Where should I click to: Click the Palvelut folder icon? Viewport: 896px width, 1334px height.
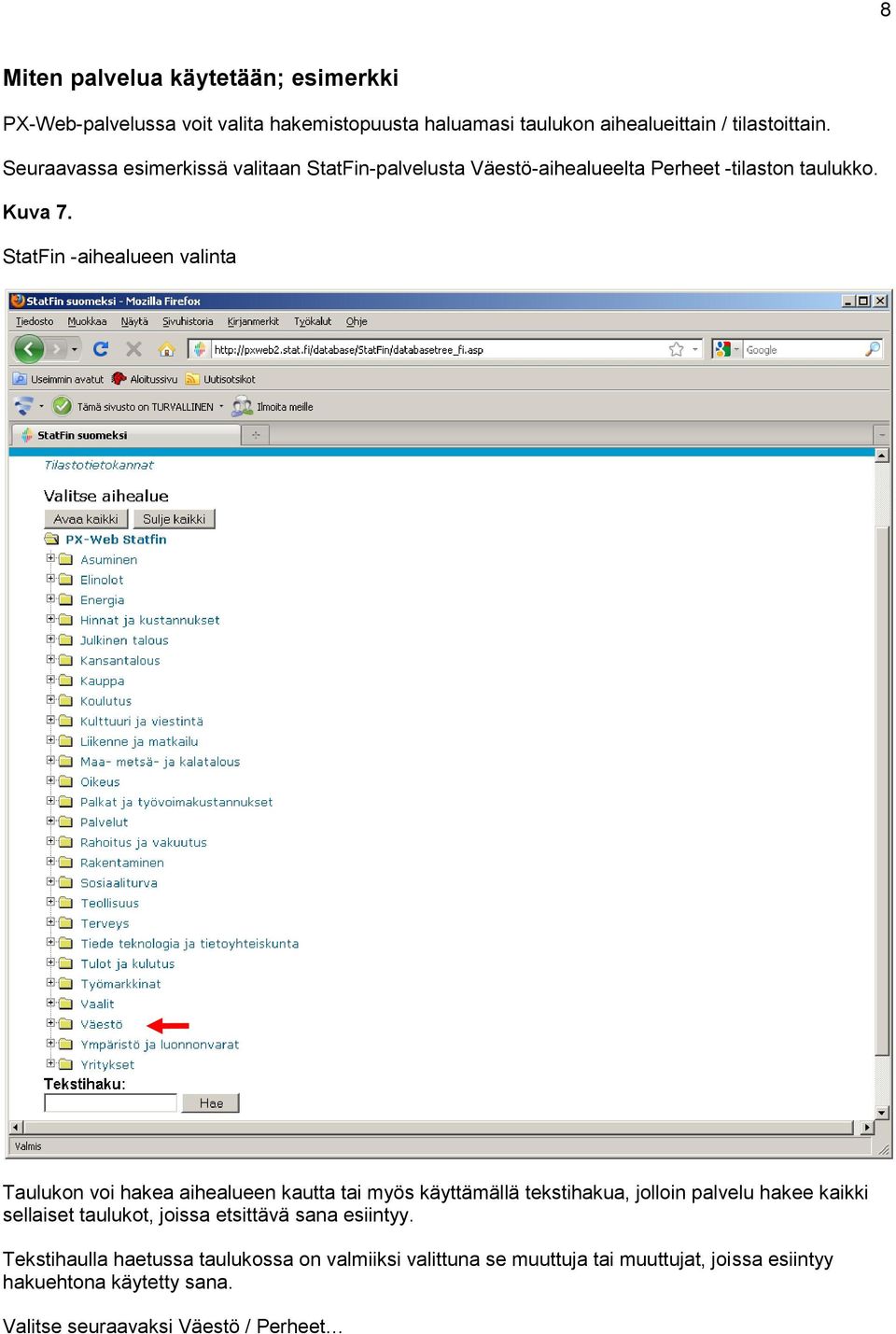click(66, 822)
